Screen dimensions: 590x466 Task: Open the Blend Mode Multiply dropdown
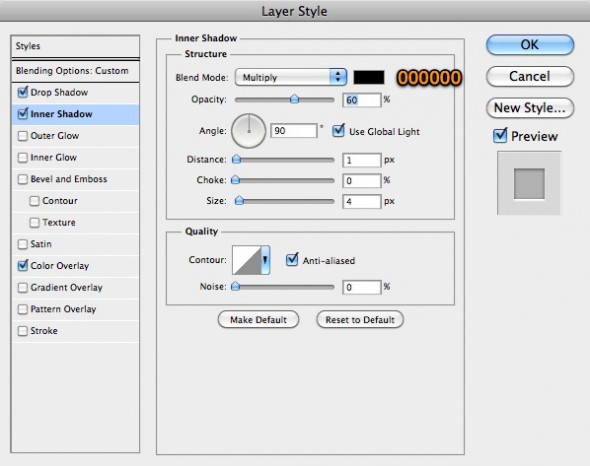[x=290, y=77]
